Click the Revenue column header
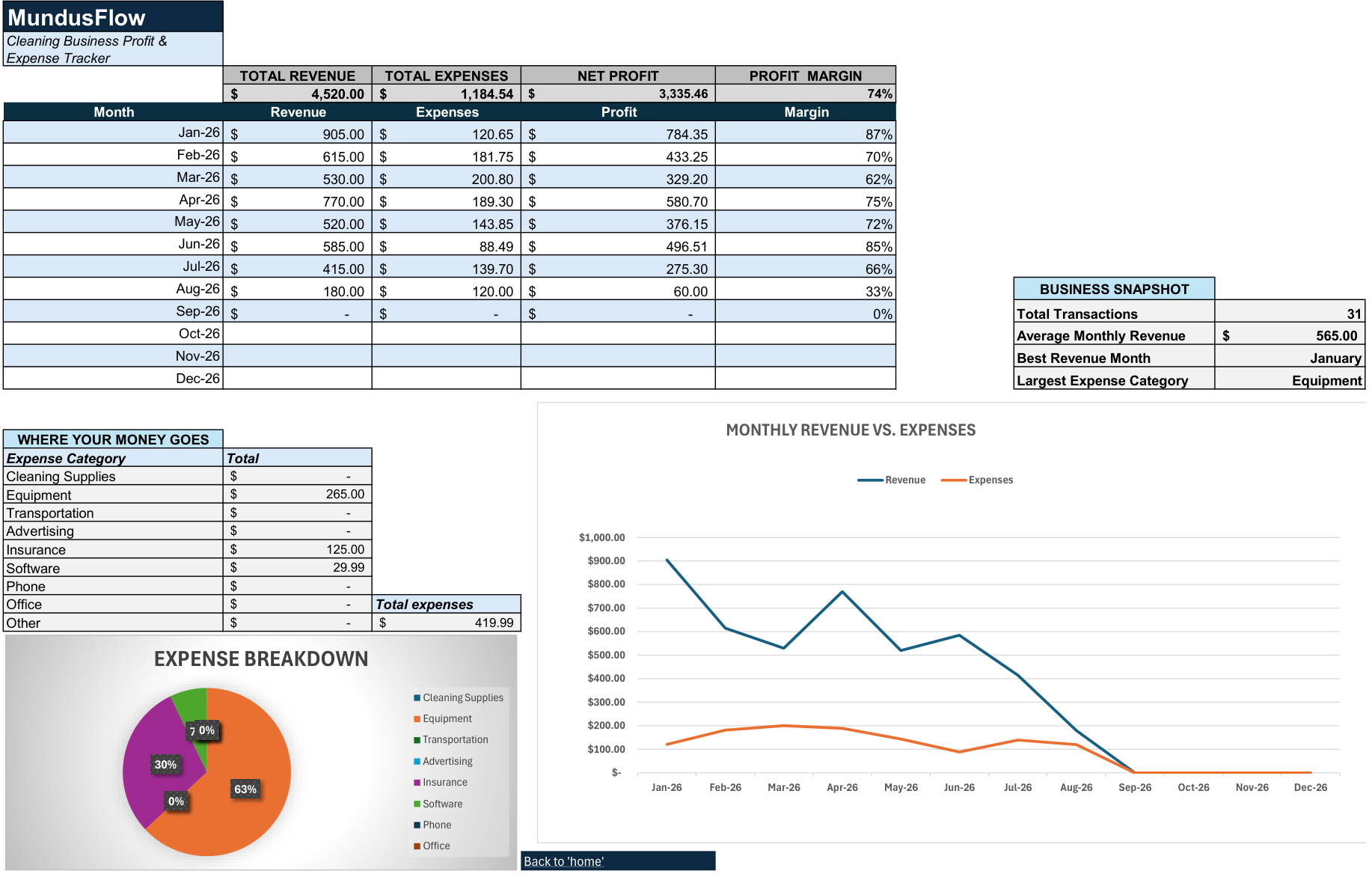This screenshot has height=877, width=1372. (x=297, y=112)
